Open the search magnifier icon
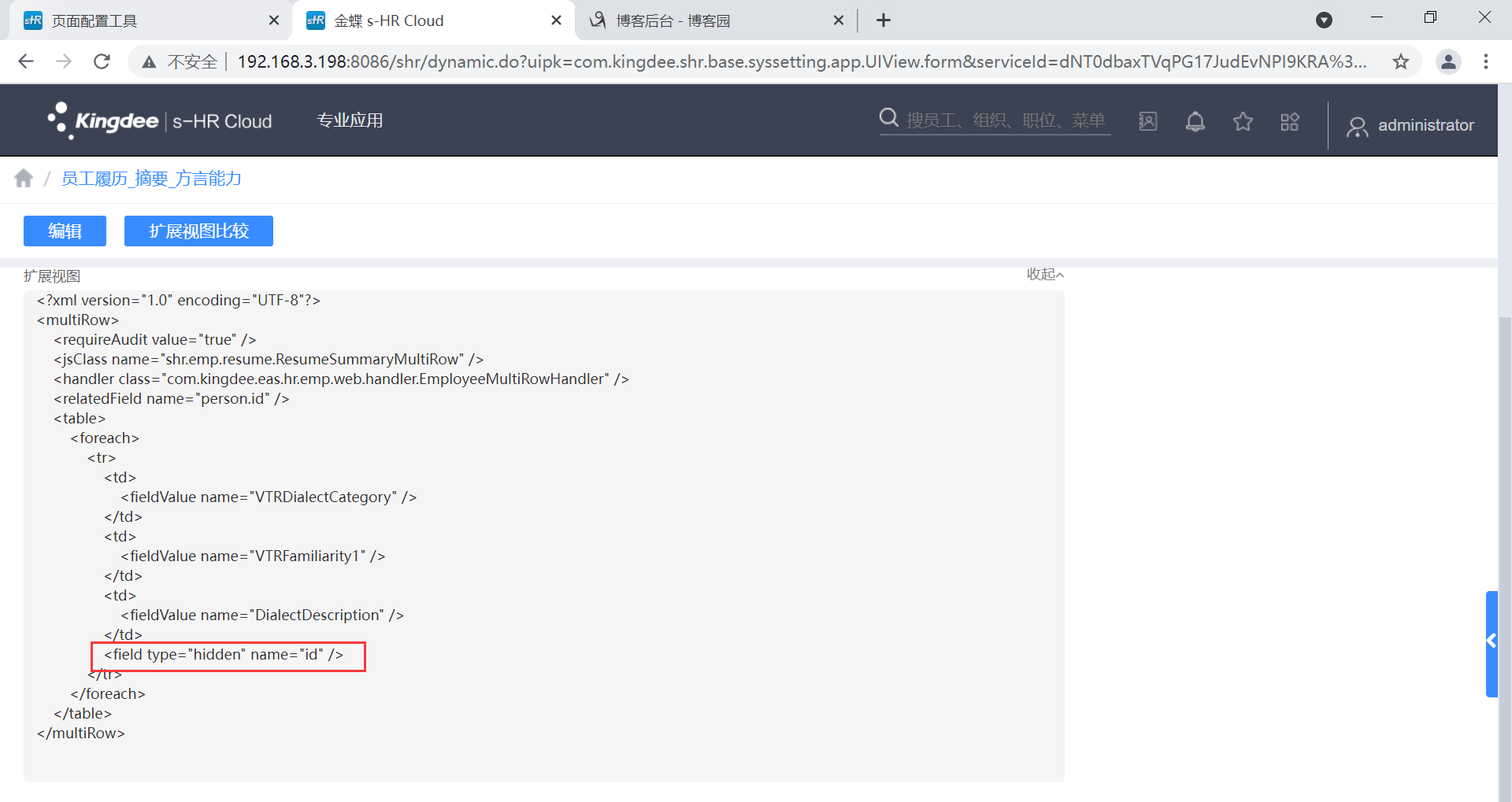The height and width of the screenshot is (802, 1512). tap(889, 118)
